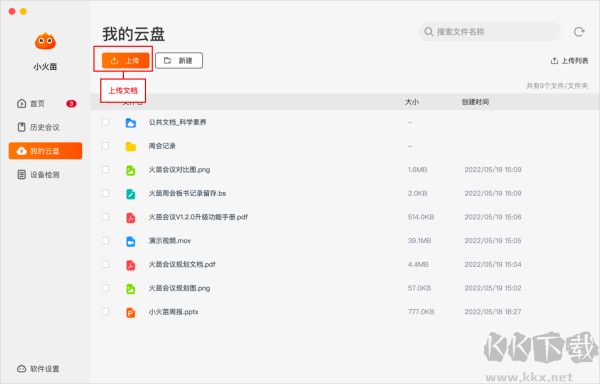Screen dimensions: 600x384
Task: Click the magnifier icon in search box
Action: pos(429,32)
